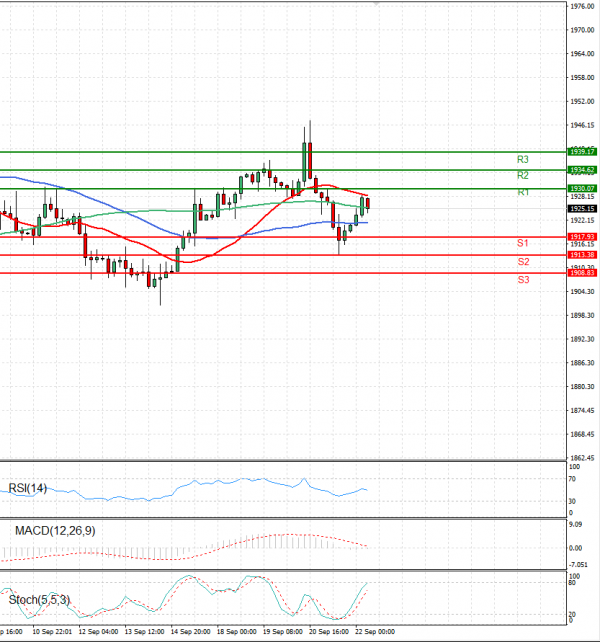600x642 pixels.
Task: Click the 10 Sep 22:01 time label
Action: (x=52, y=632)
